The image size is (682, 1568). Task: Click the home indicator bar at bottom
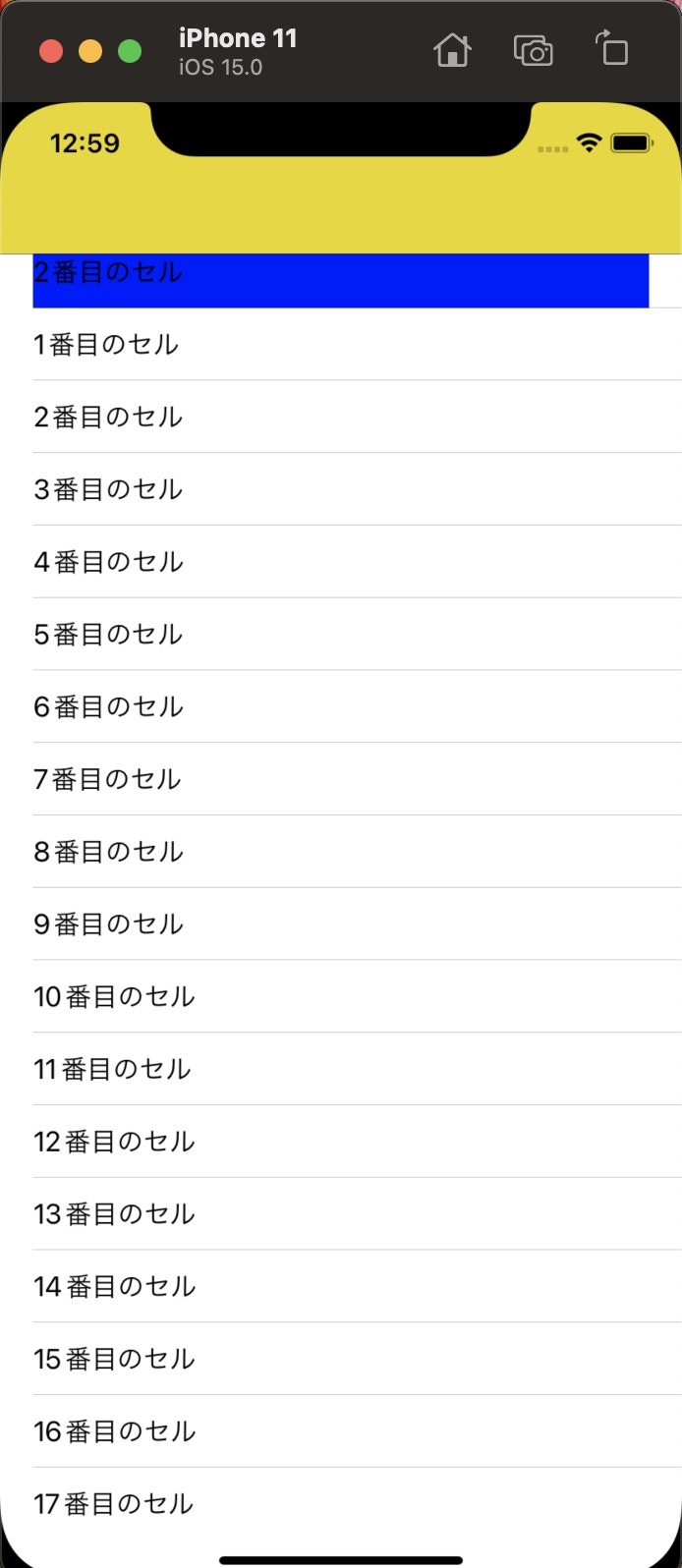point(341,1556)
